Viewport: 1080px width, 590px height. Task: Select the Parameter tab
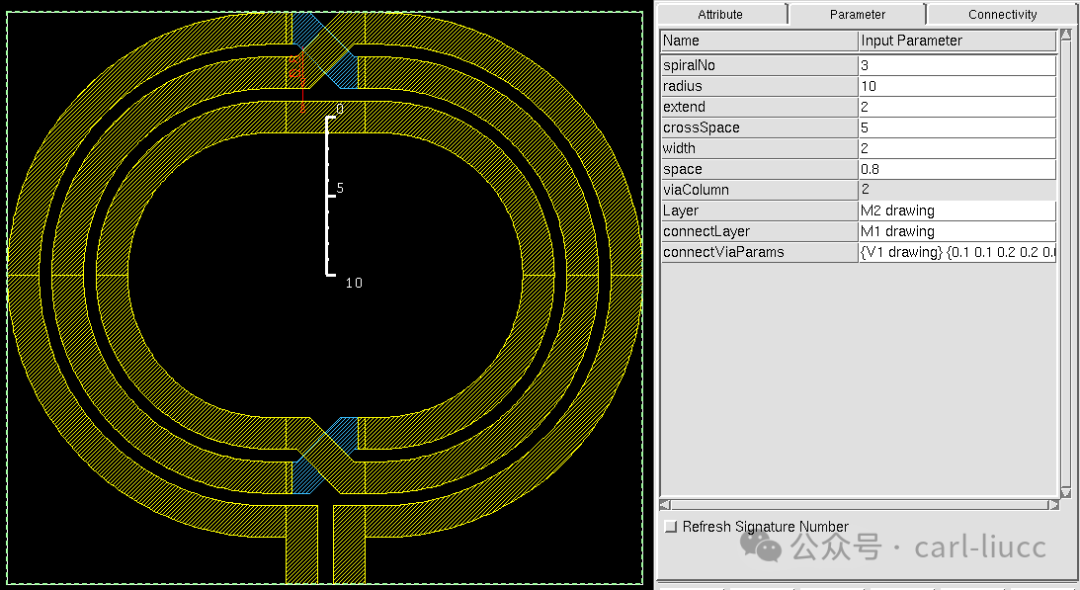tap(857, 14)
